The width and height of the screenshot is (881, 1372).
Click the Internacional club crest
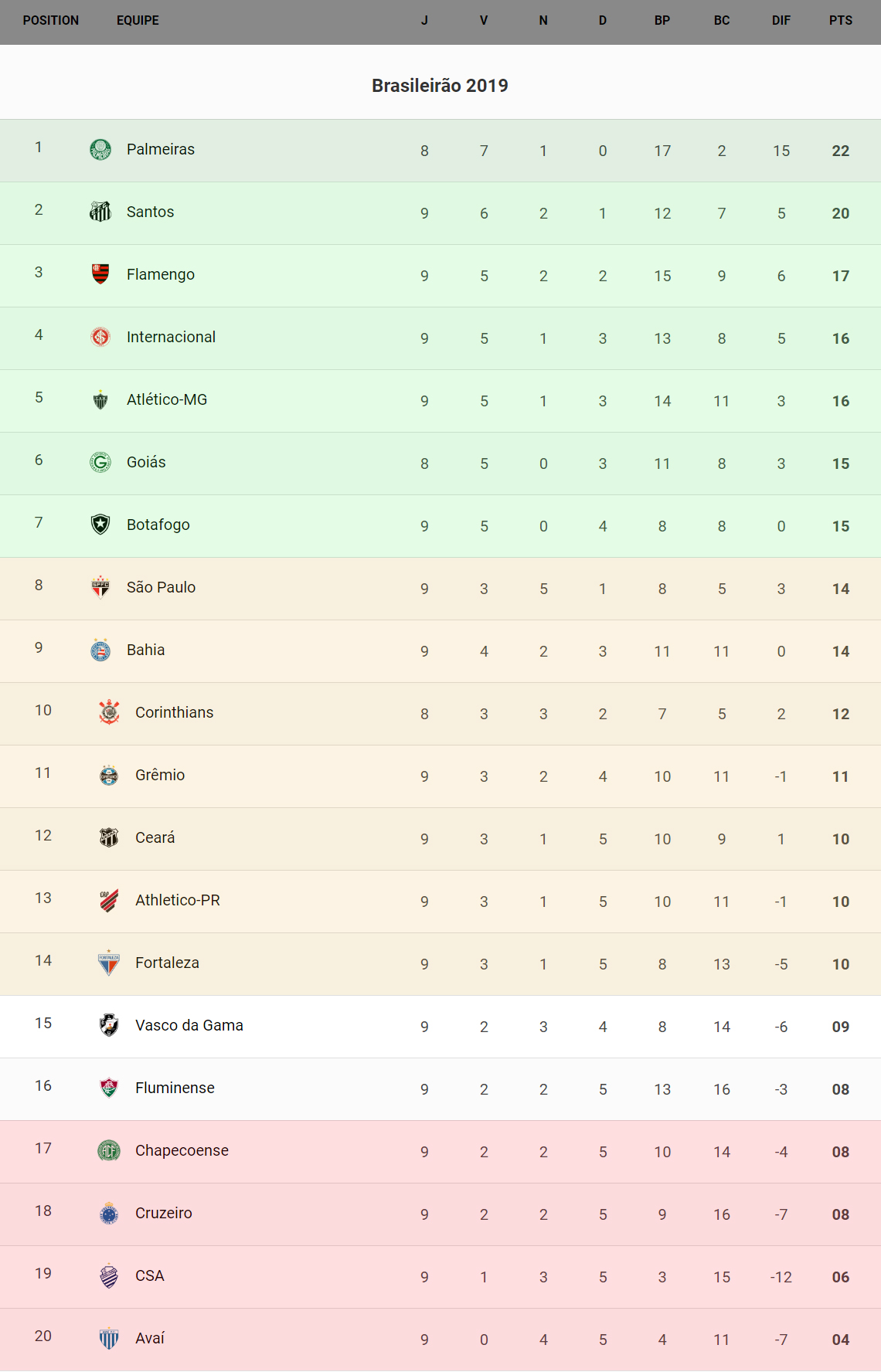(100, 337)
